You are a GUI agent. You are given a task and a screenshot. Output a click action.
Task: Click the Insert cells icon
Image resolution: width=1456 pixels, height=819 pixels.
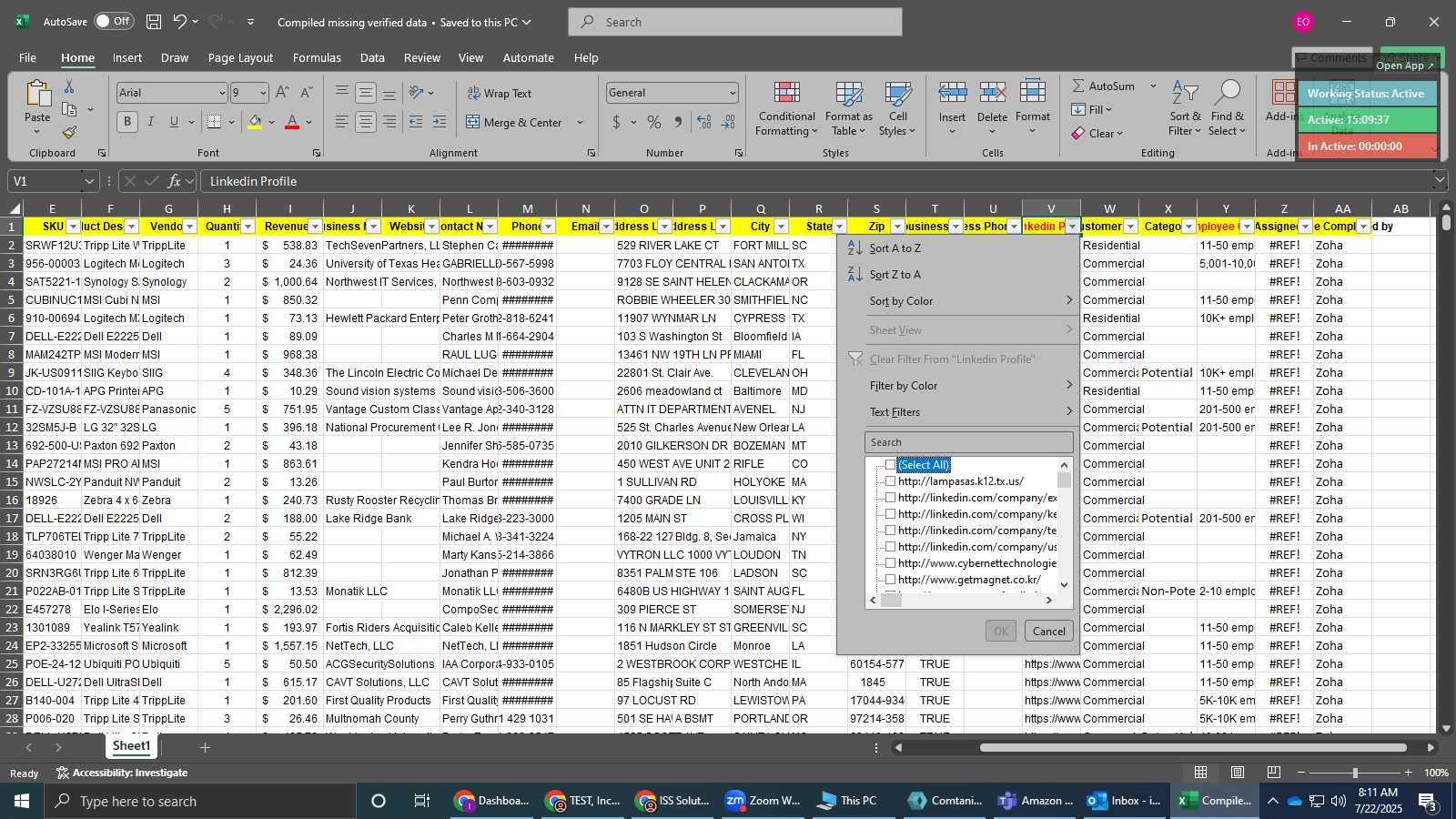(x=952, y=93)
